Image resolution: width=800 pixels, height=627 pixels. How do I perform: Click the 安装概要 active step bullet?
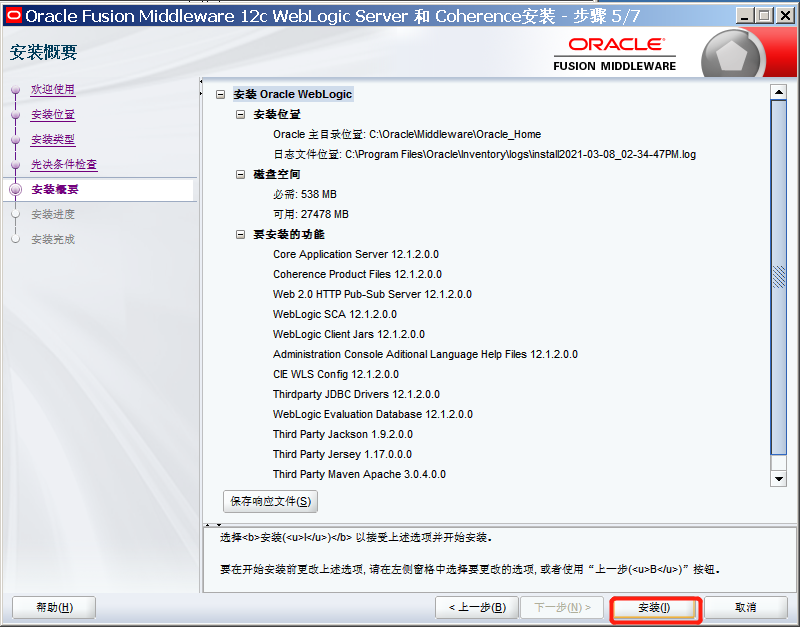[16, 189]
